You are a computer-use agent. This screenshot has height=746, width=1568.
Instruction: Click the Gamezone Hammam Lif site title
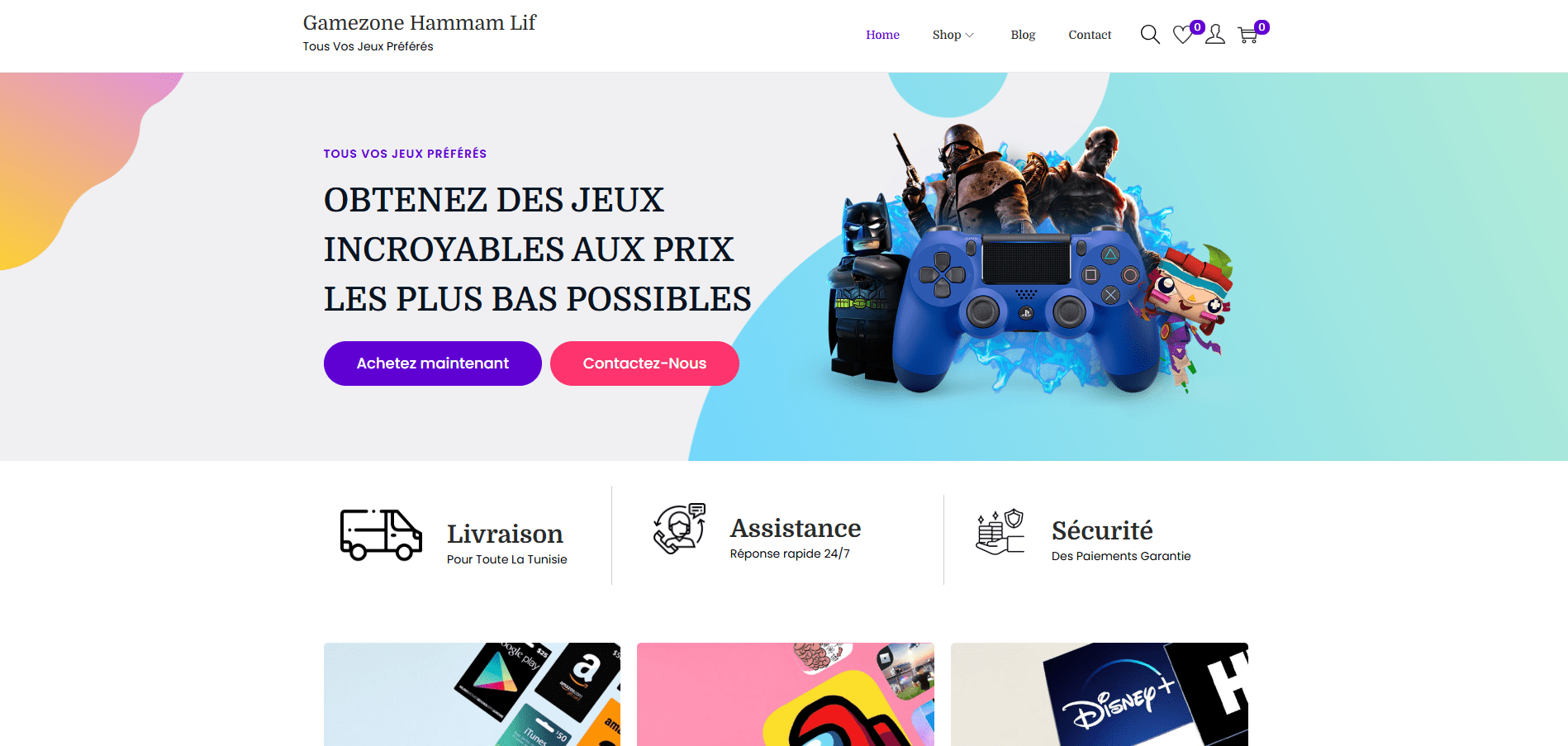click(x=420, y=22)
